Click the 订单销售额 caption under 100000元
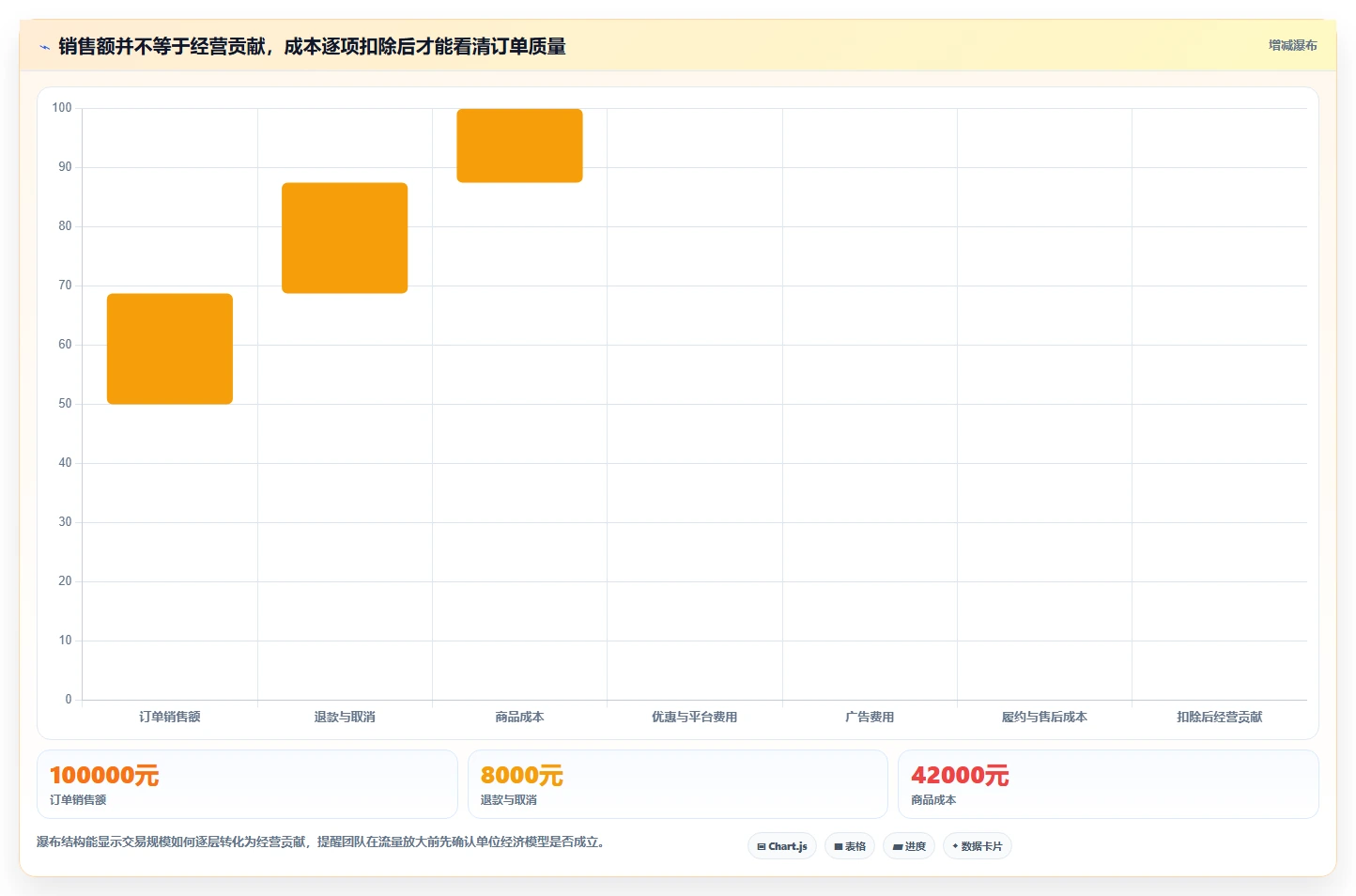The width and height of the screenshot is (1356, 896). point(78,800)
